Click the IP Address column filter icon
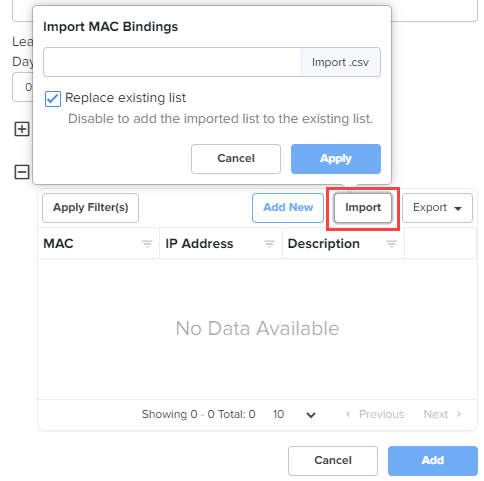Image resolution: width=484 pixels, height=481 pixels. pos(269,244)
